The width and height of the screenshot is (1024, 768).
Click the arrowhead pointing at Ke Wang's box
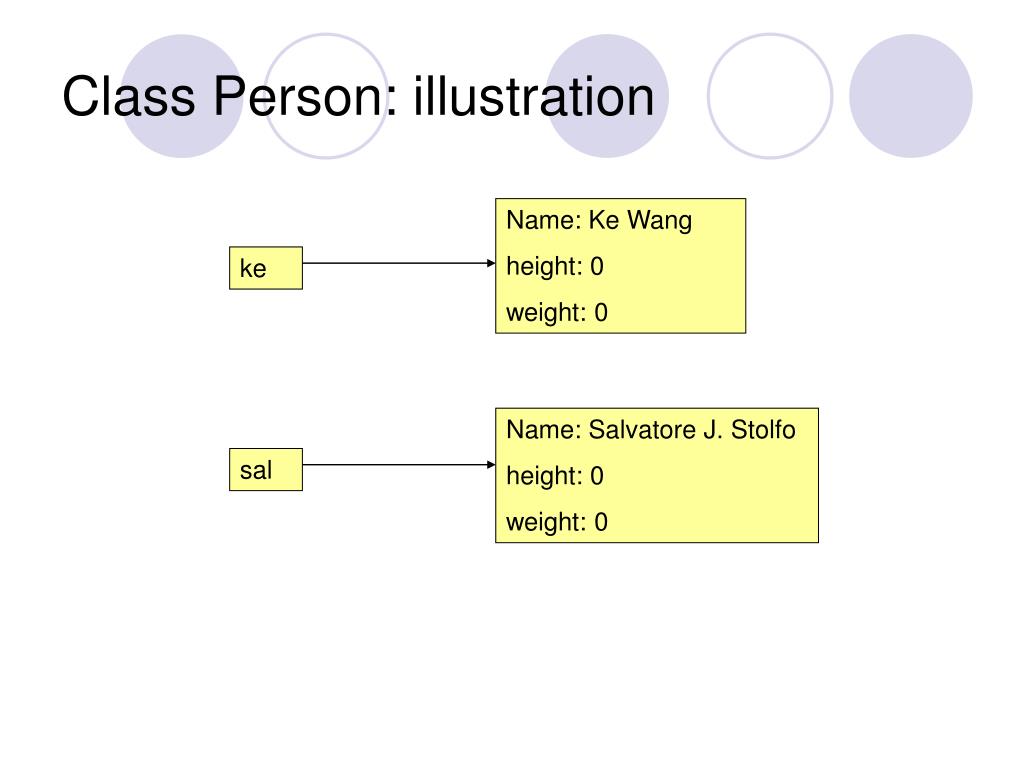tap(491, 263)
